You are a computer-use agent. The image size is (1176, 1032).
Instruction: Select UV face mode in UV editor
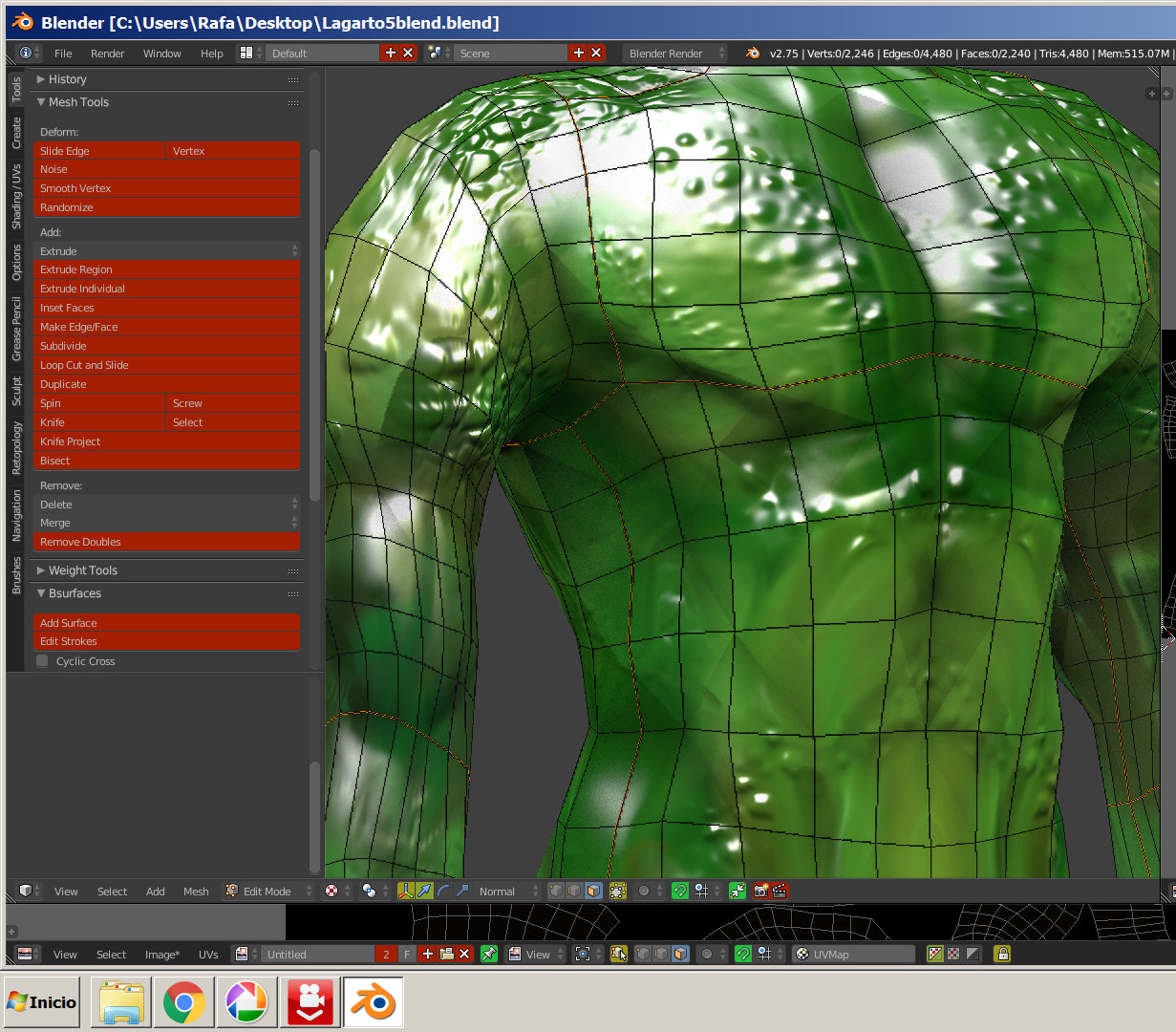coord(680,954)
